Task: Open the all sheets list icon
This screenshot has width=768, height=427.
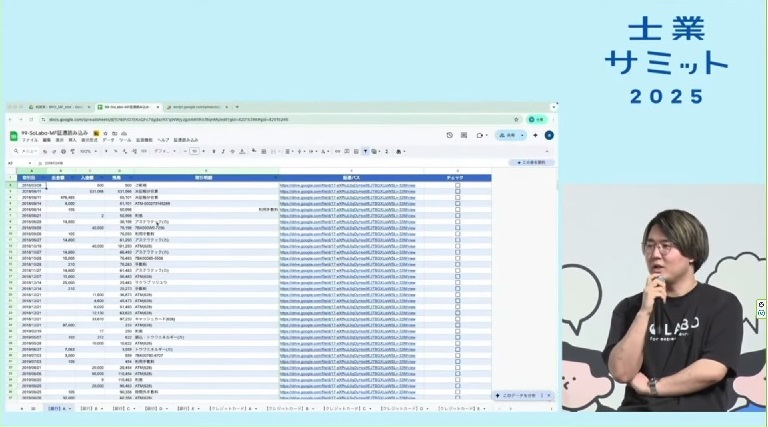Action: coord(32,409)
